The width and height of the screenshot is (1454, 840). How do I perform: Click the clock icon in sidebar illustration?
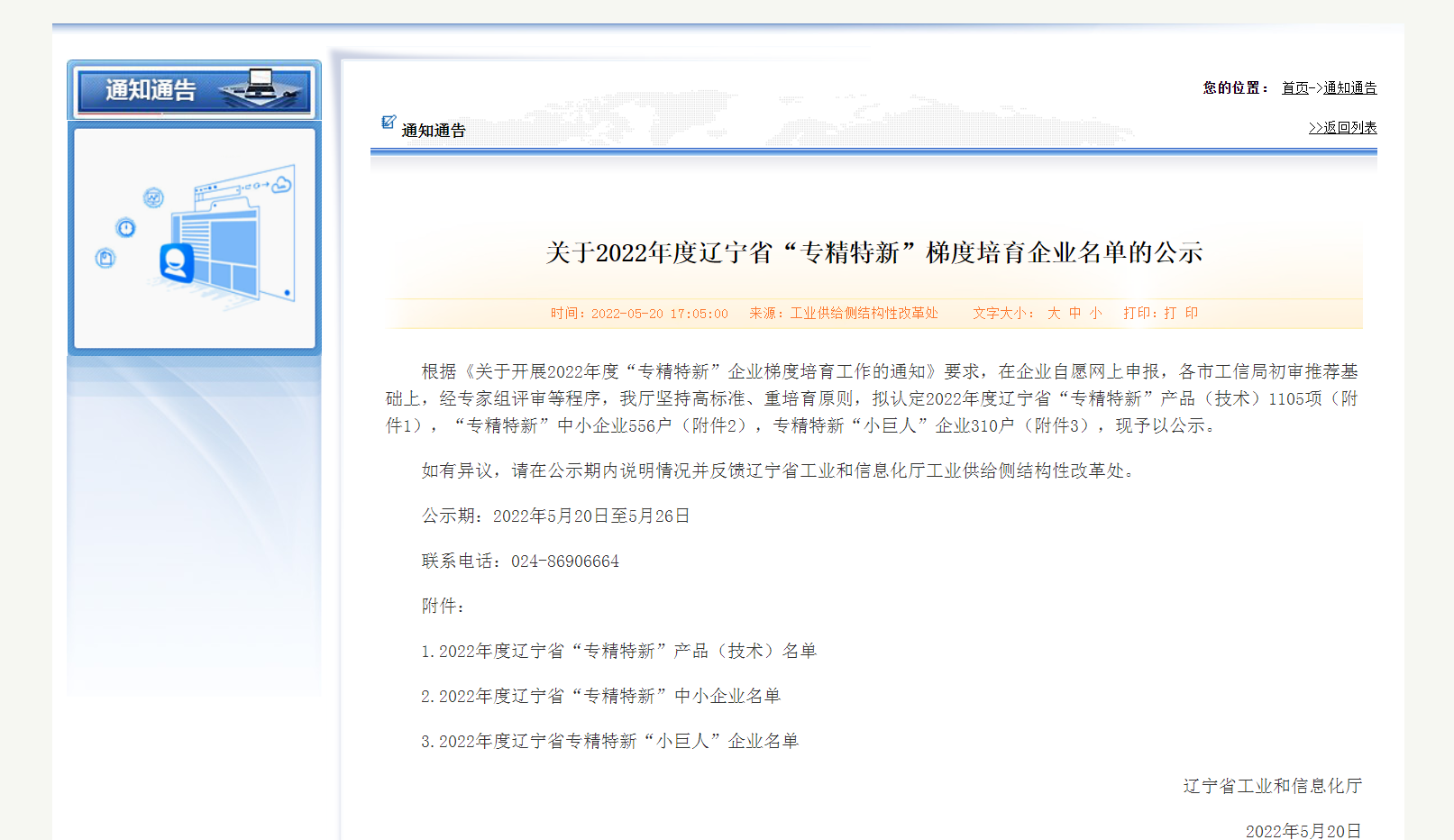(126, 228)
